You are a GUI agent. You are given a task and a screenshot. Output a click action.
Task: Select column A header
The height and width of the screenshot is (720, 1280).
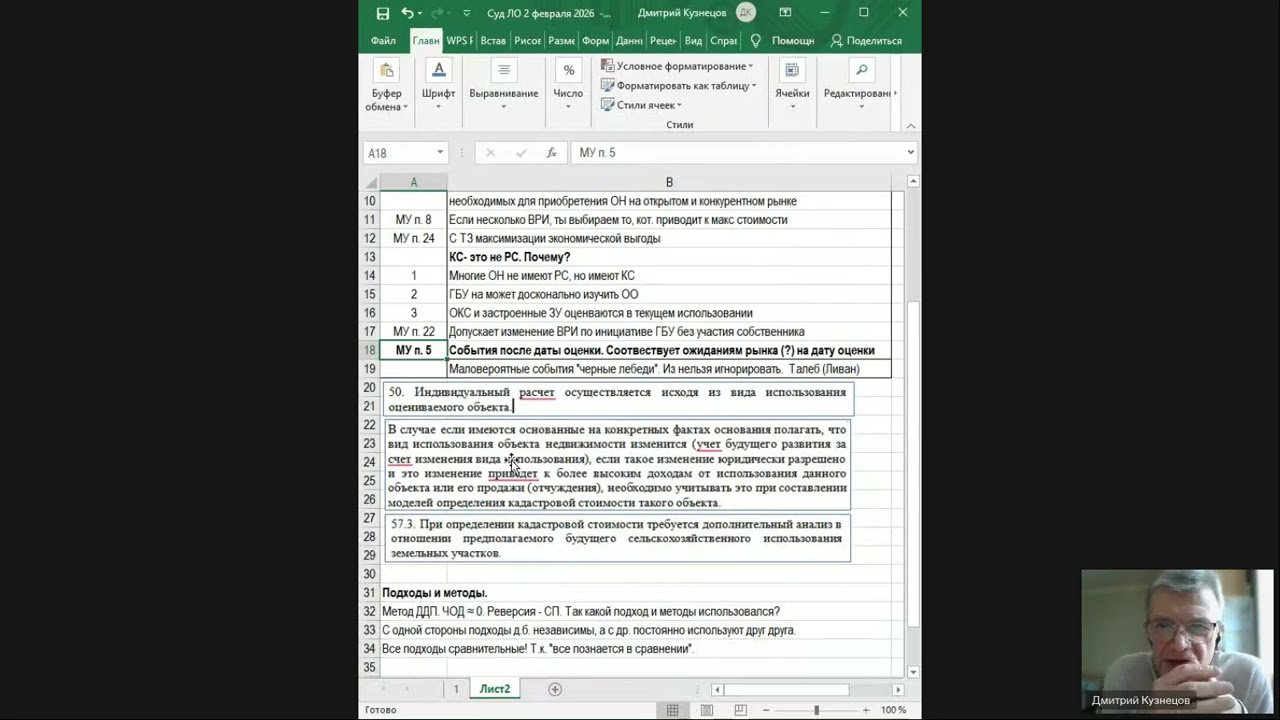point(414,182)
